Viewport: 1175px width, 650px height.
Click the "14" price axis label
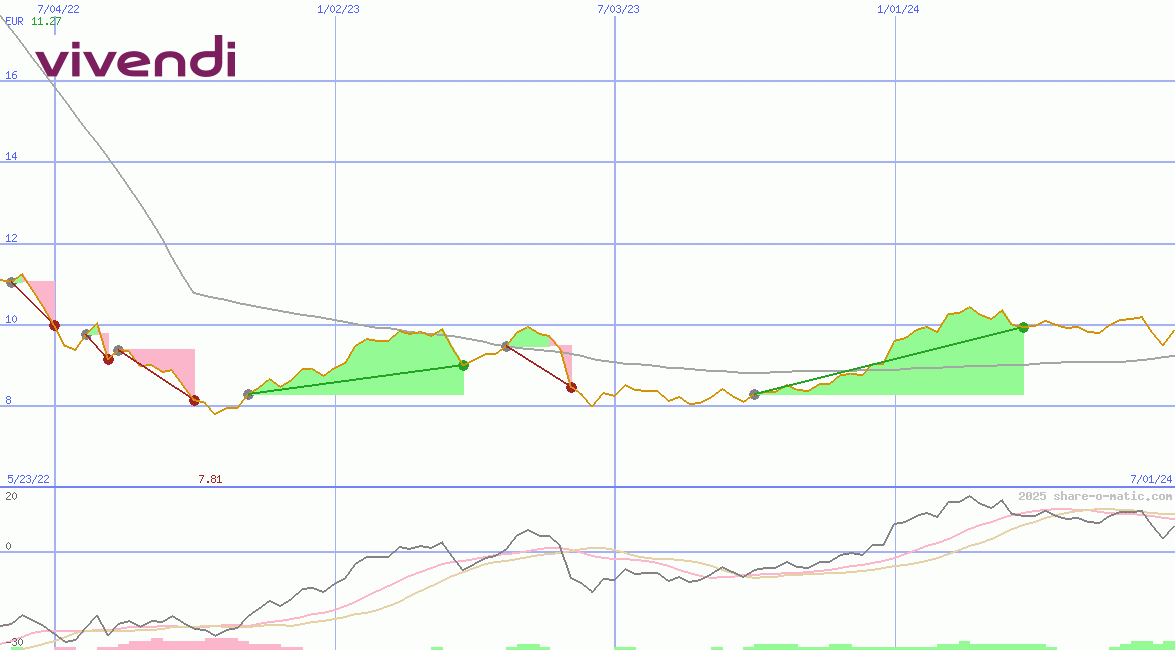[10, 157]
